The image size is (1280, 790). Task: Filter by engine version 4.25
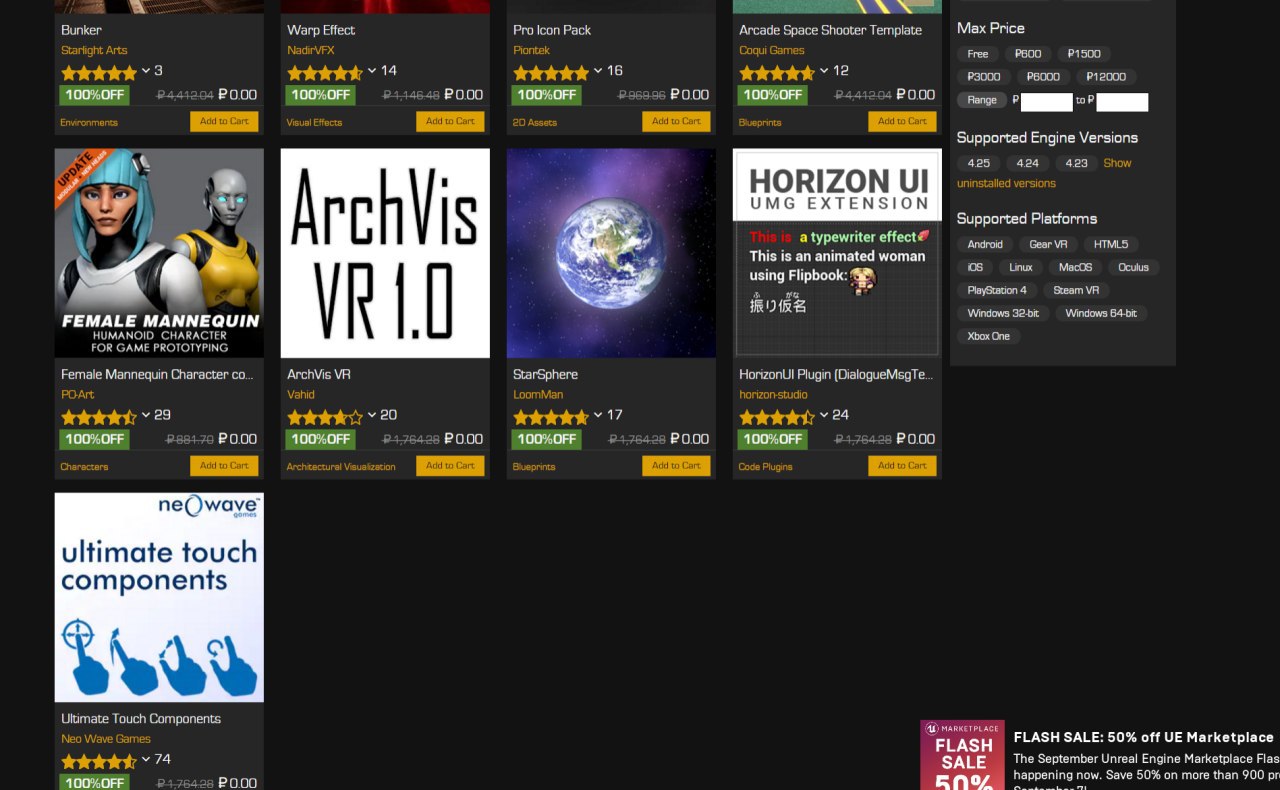pyautogui.click(x=979, y=163)
